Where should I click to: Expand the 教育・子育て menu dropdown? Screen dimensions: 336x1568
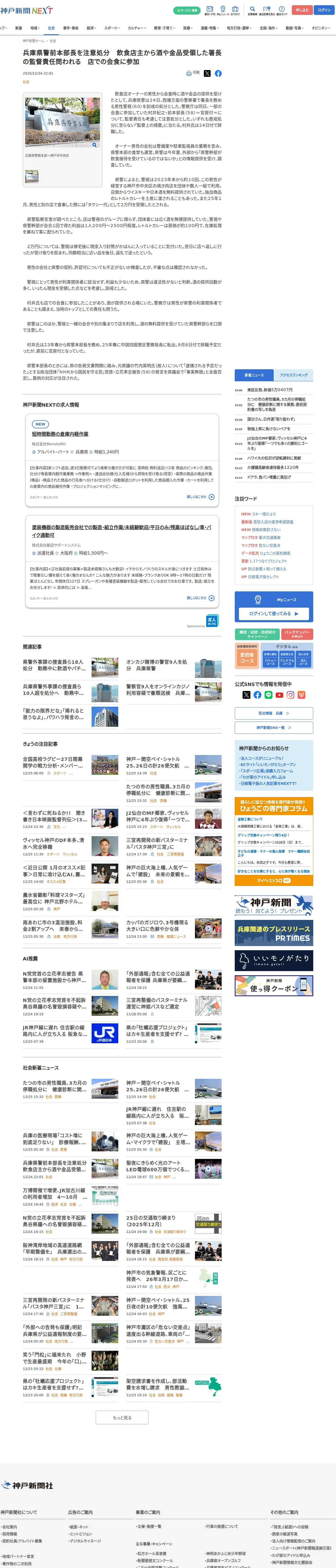point(165,28)
